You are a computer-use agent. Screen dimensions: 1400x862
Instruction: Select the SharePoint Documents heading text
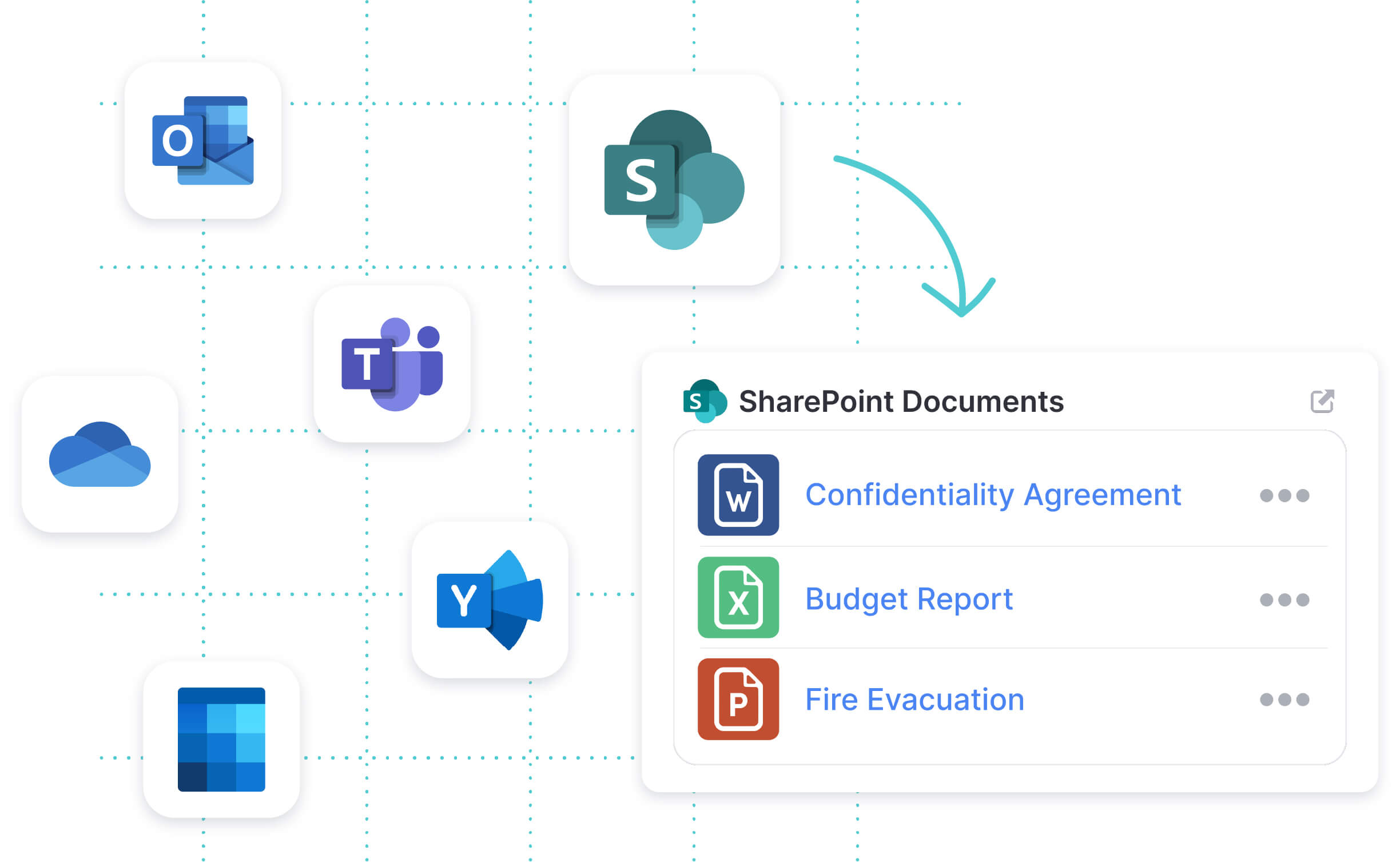pos(901,402)
